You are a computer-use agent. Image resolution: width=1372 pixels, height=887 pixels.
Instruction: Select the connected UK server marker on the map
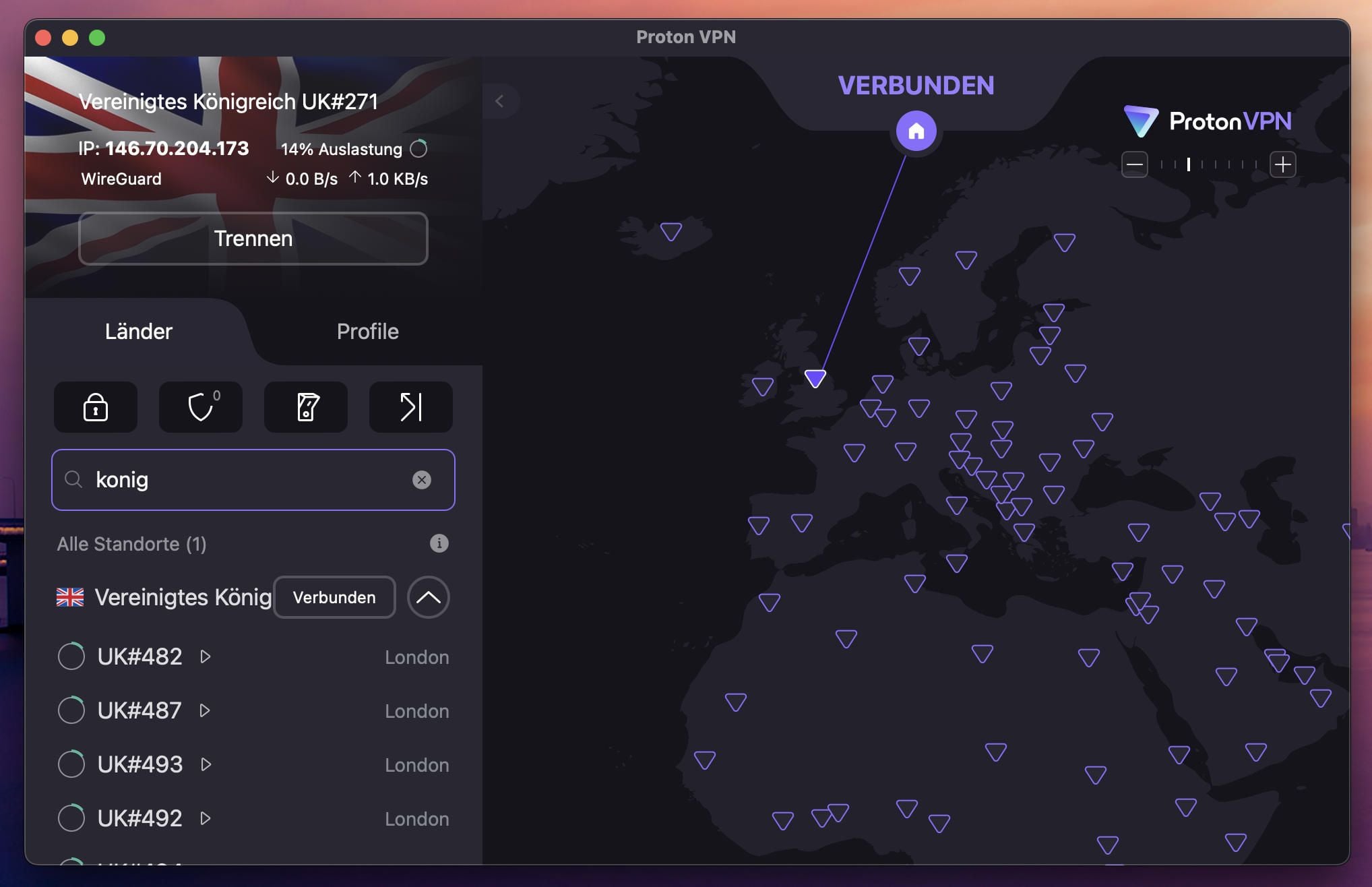click(x=815, y=378)
